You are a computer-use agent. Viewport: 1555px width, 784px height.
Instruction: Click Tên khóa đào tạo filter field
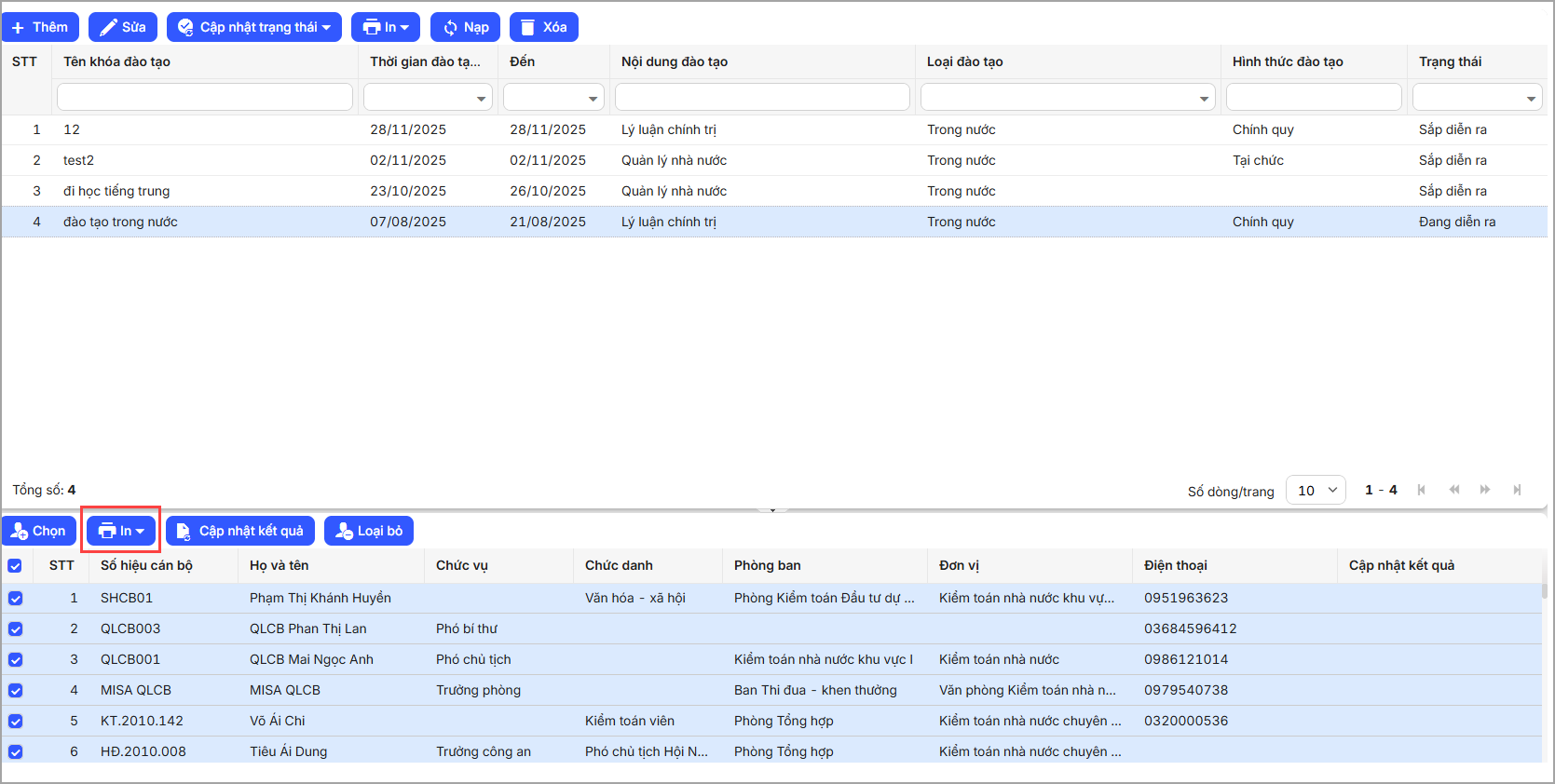(x=204, y=97)
